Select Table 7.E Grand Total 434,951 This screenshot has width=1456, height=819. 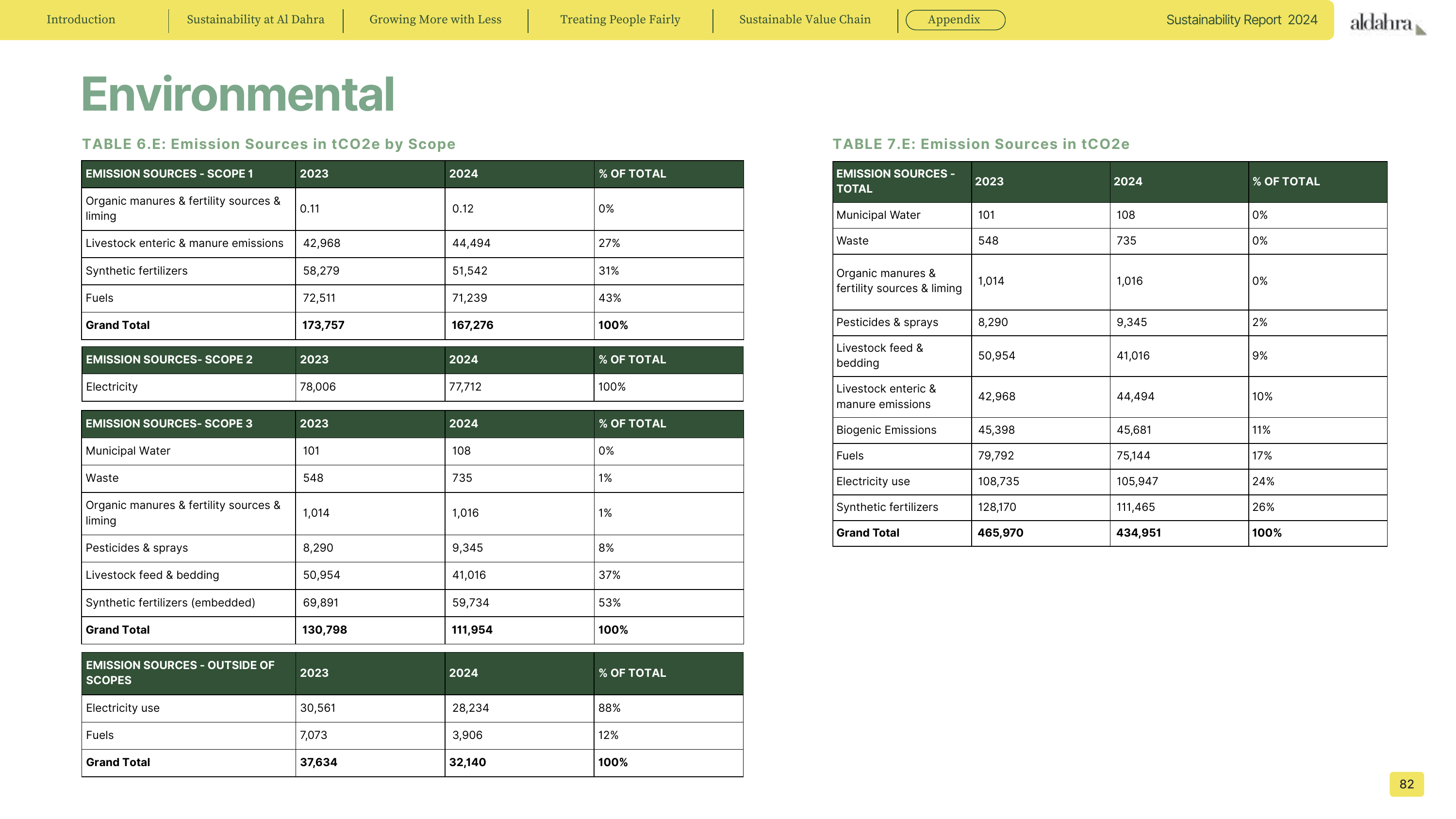click(x=1138, y=533)
